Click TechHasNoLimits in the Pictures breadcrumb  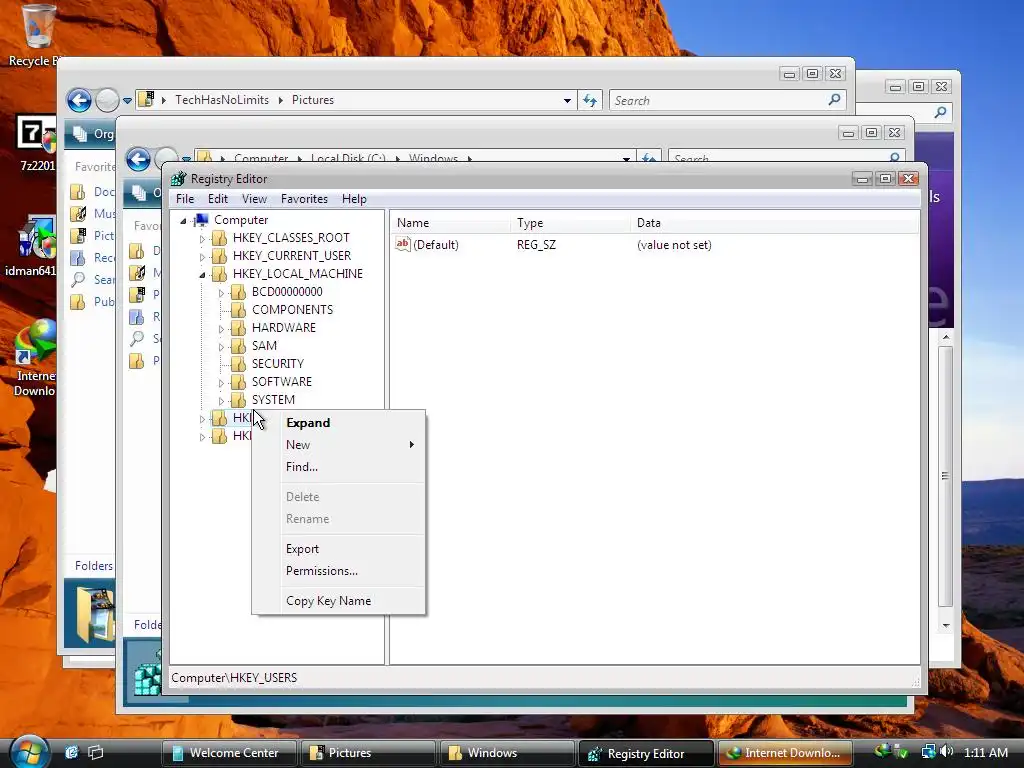[222, 100]
